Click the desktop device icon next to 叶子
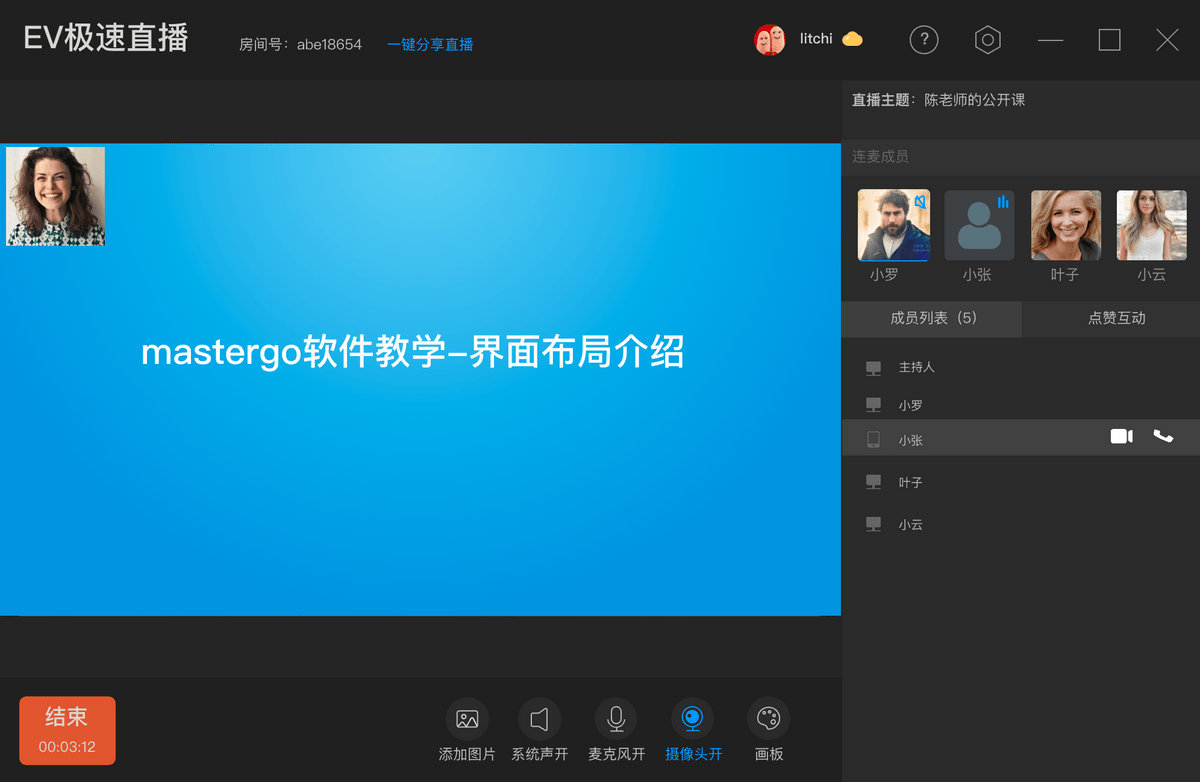Viewport: 1200px width, 782px height. coord(873,482)
